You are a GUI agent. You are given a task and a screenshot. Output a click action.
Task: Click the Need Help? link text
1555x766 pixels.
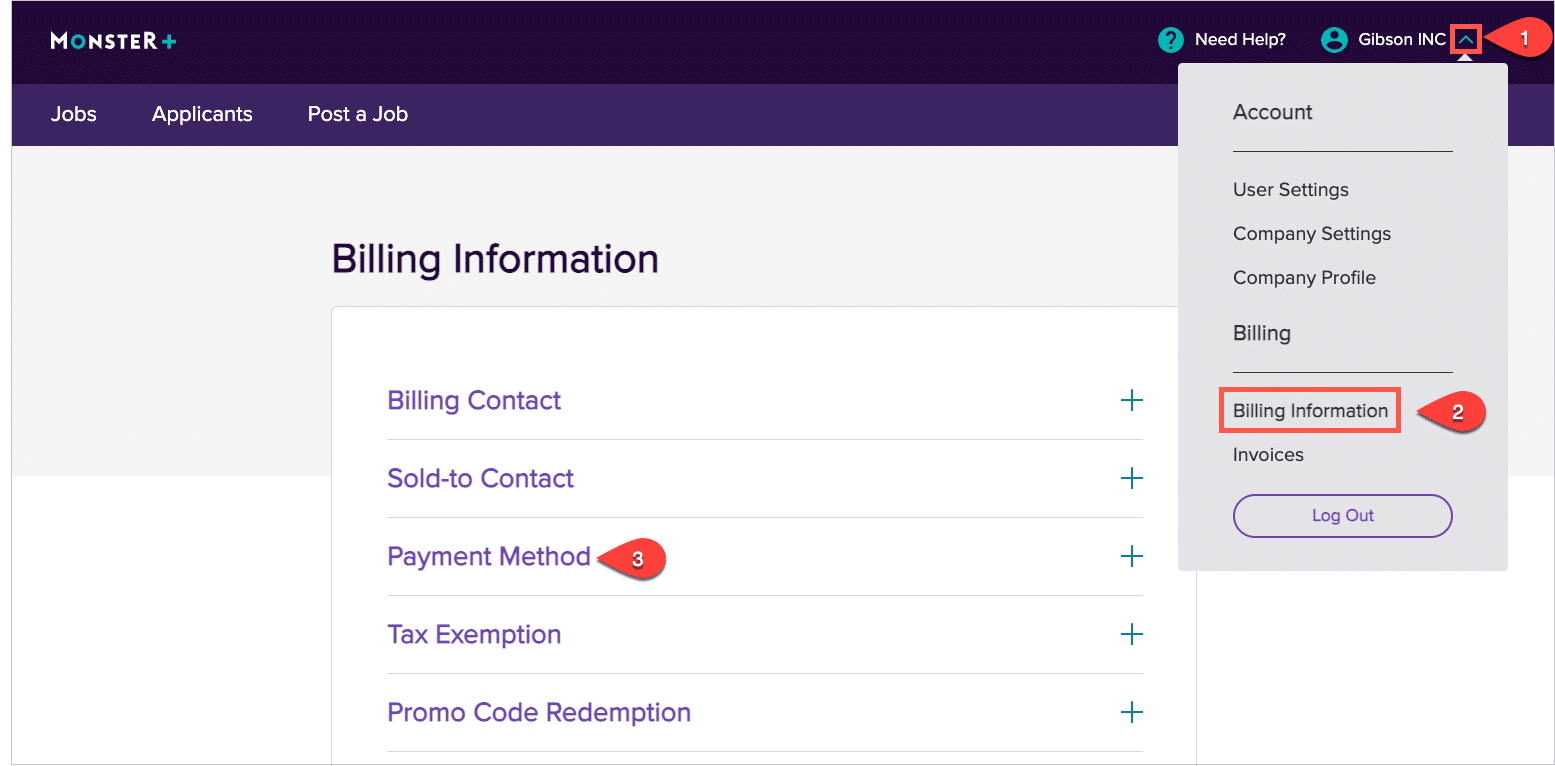[x=1240, y=40]
